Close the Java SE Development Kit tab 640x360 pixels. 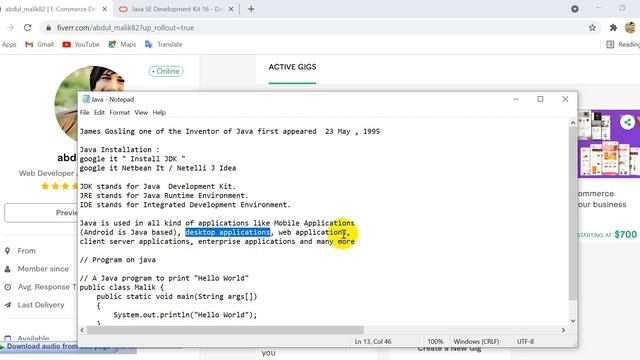click(231, 9)
